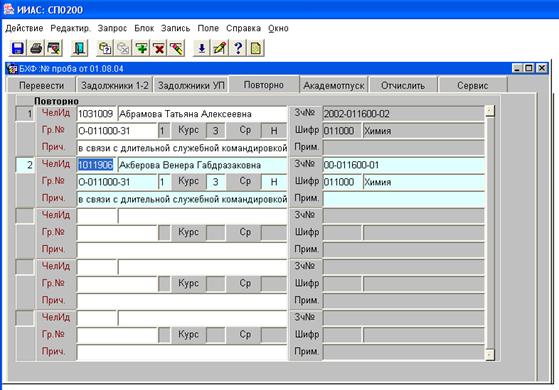
Task: Click the vertical scrollbar track of records
Action: [x=490, y=232]
